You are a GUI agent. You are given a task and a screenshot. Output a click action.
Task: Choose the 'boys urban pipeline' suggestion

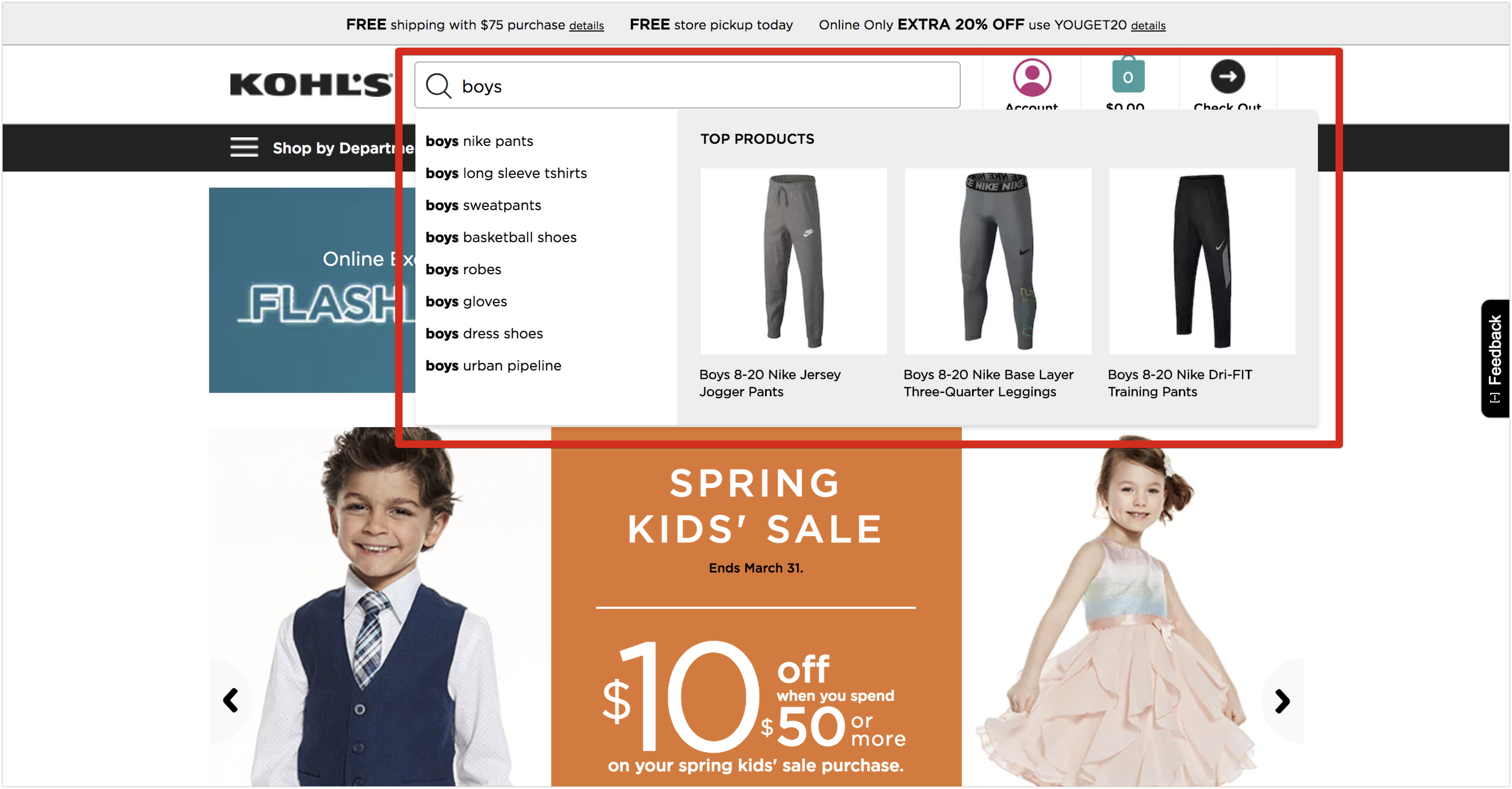[x=493, y=366]
